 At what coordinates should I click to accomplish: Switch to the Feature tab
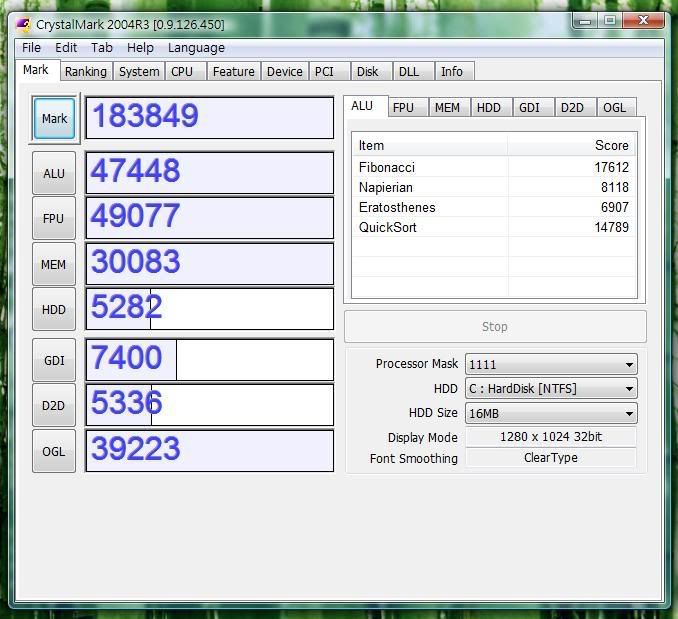click(233, 71)
